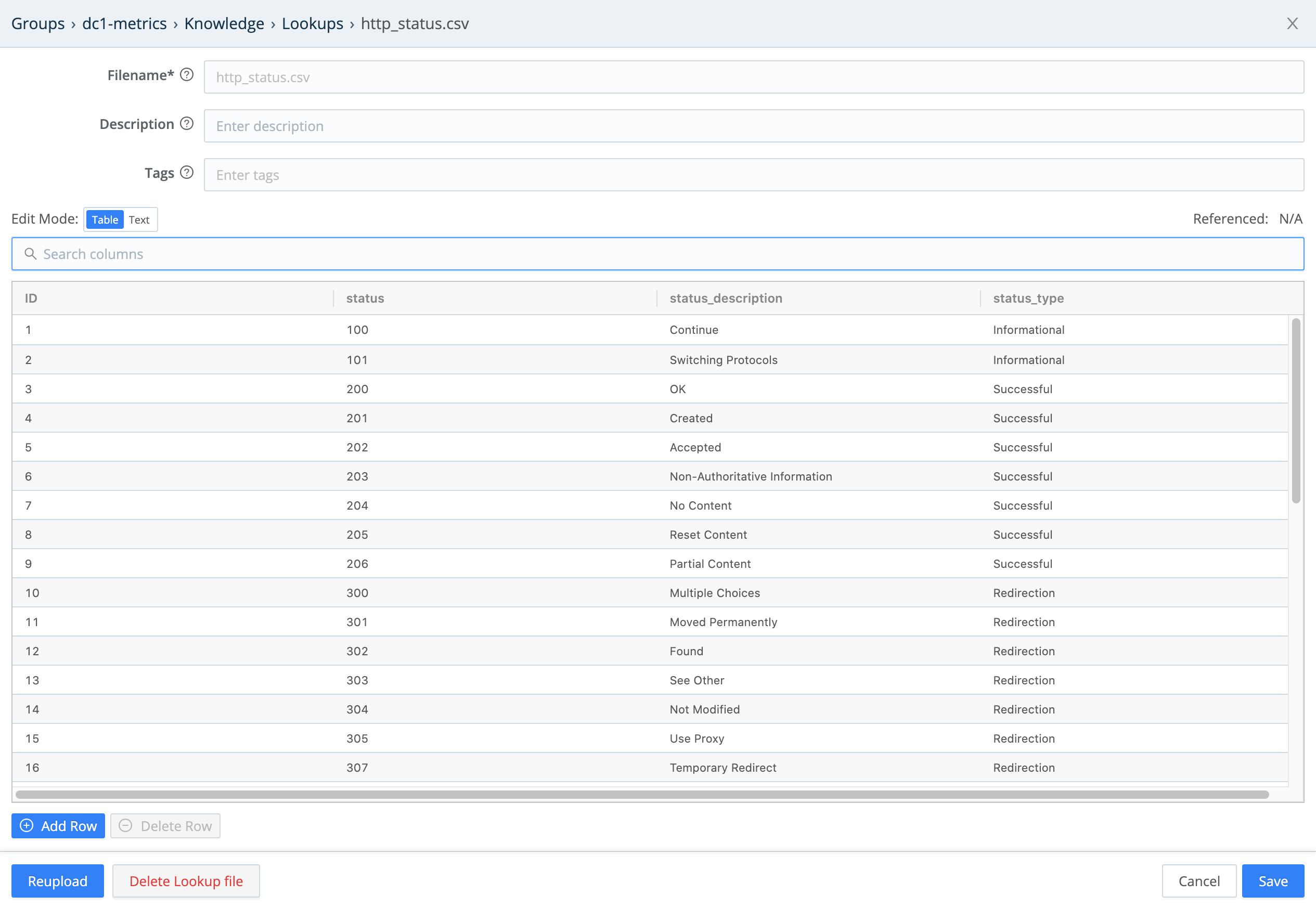Viewport: 1316px width, 908px height.
Task: Switch edit mode to Text
Action: point(139,219)
